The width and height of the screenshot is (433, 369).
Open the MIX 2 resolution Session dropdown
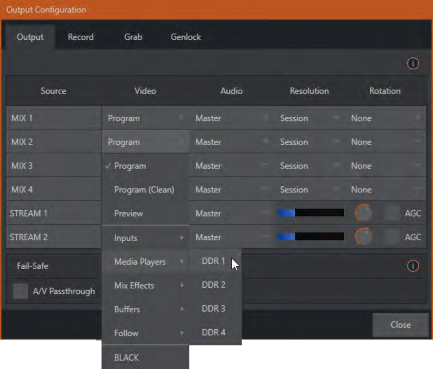coord(310,142)
